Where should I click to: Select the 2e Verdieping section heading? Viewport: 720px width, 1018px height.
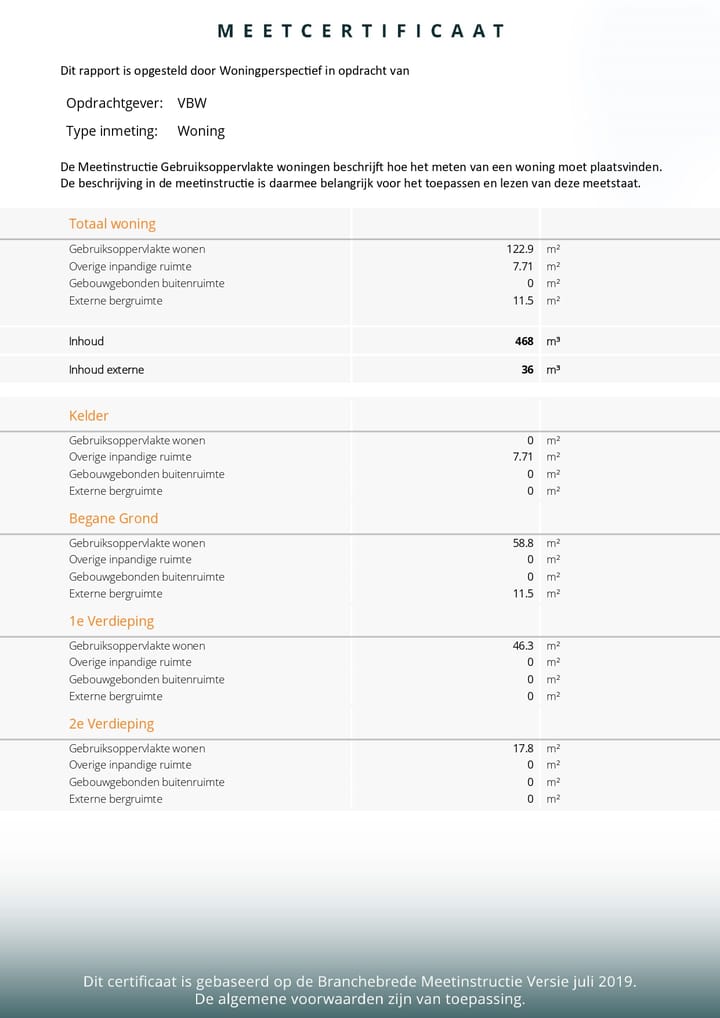pos(111,724)
